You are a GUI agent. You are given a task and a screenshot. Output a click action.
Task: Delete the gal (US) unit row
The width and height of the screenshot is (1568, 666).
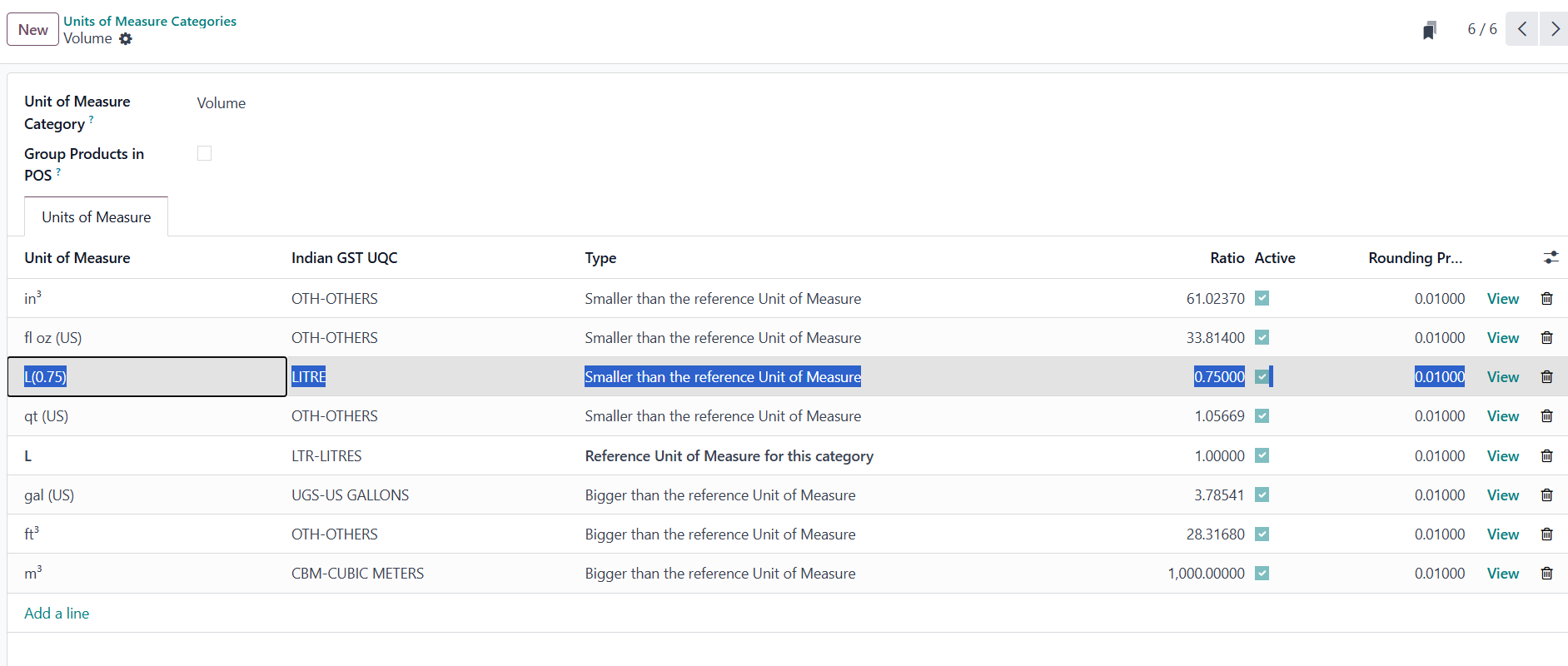tap(1546, 495)
